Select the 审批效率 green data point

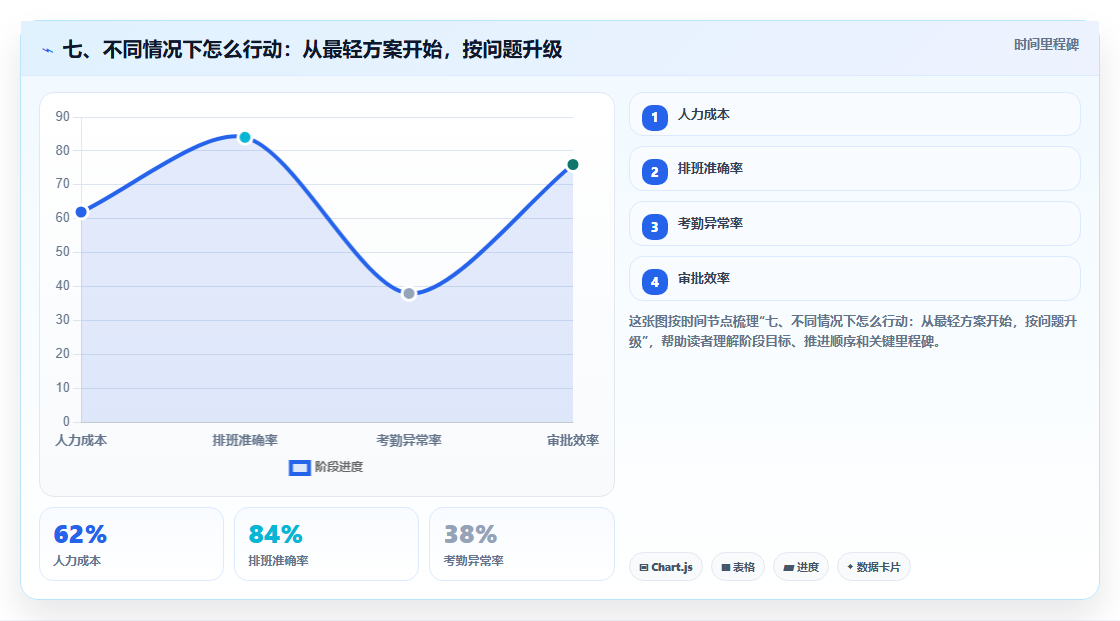572,165
